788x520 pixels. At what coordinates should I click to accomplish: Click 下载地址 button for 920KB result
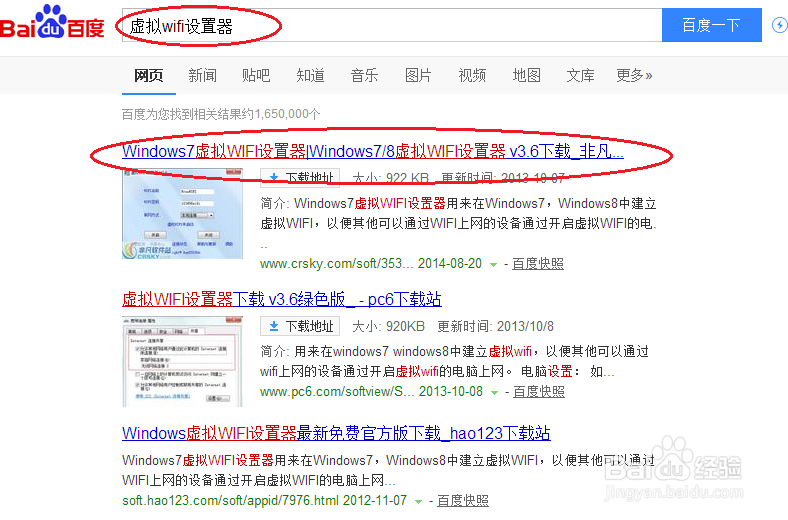pos(300,326)
